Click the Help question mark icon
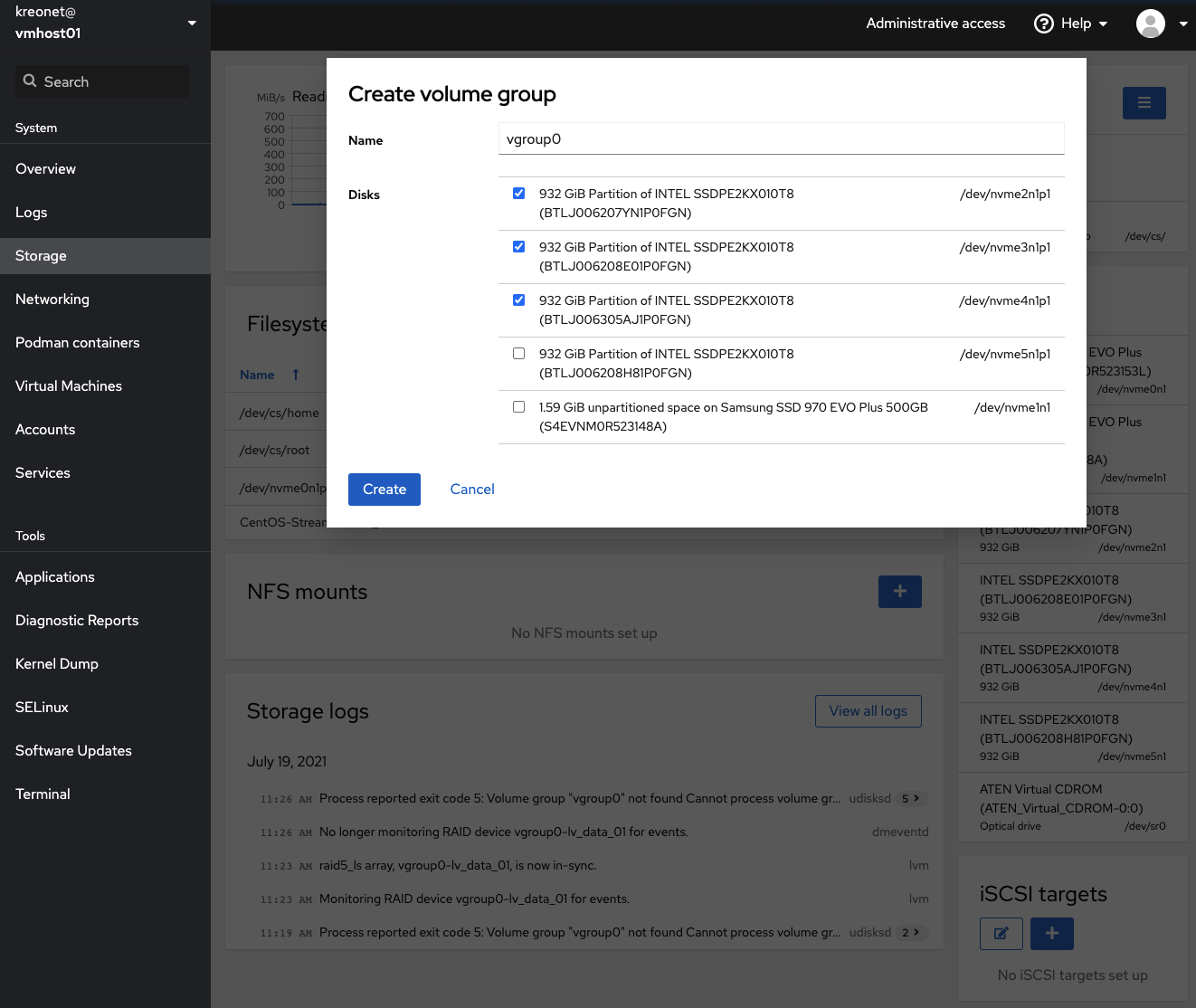The height and width of the screenshot is (1008, 1196). [1043, 24]
